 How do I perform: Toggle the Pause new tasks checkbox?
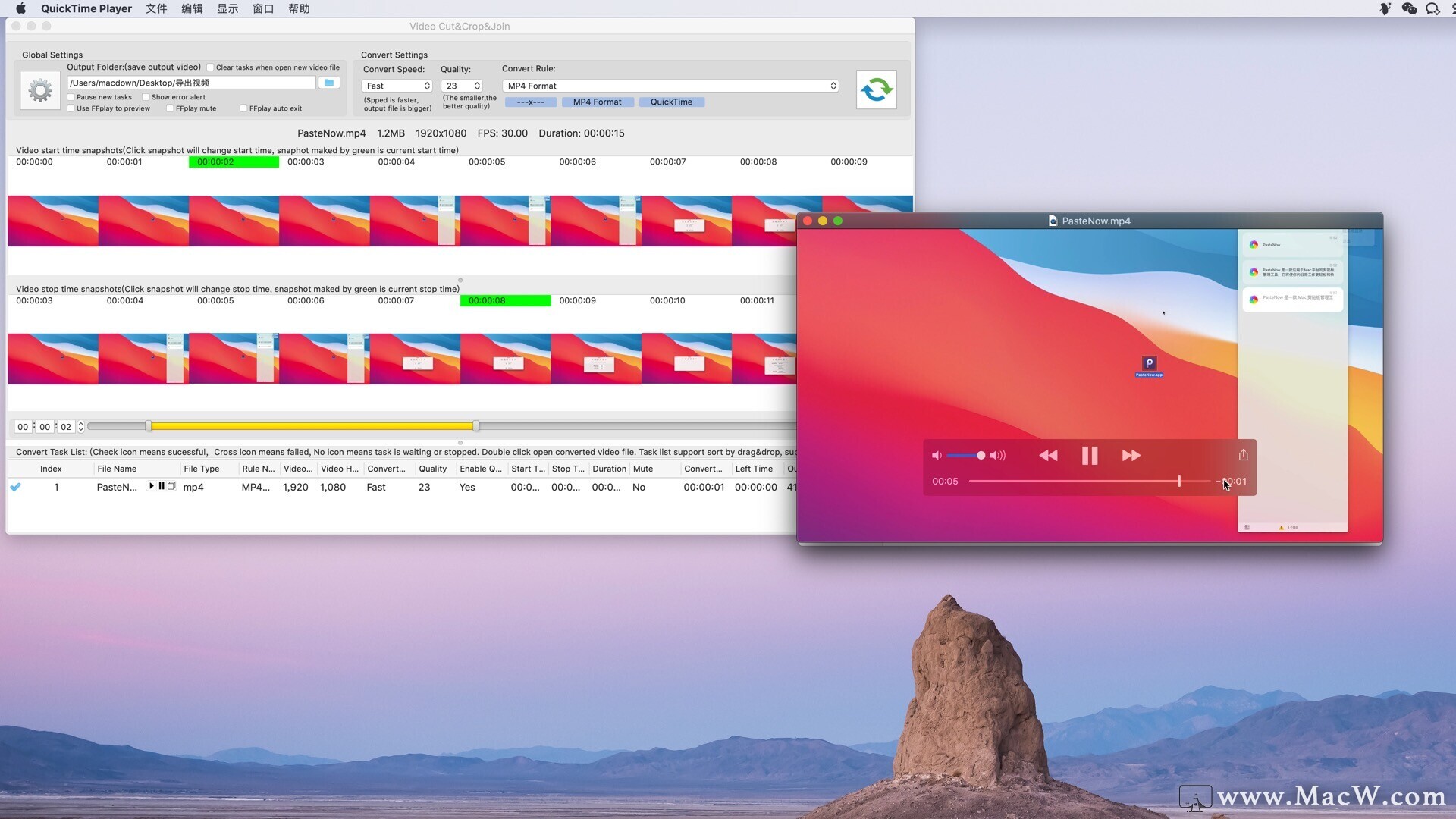click(73, 96)
